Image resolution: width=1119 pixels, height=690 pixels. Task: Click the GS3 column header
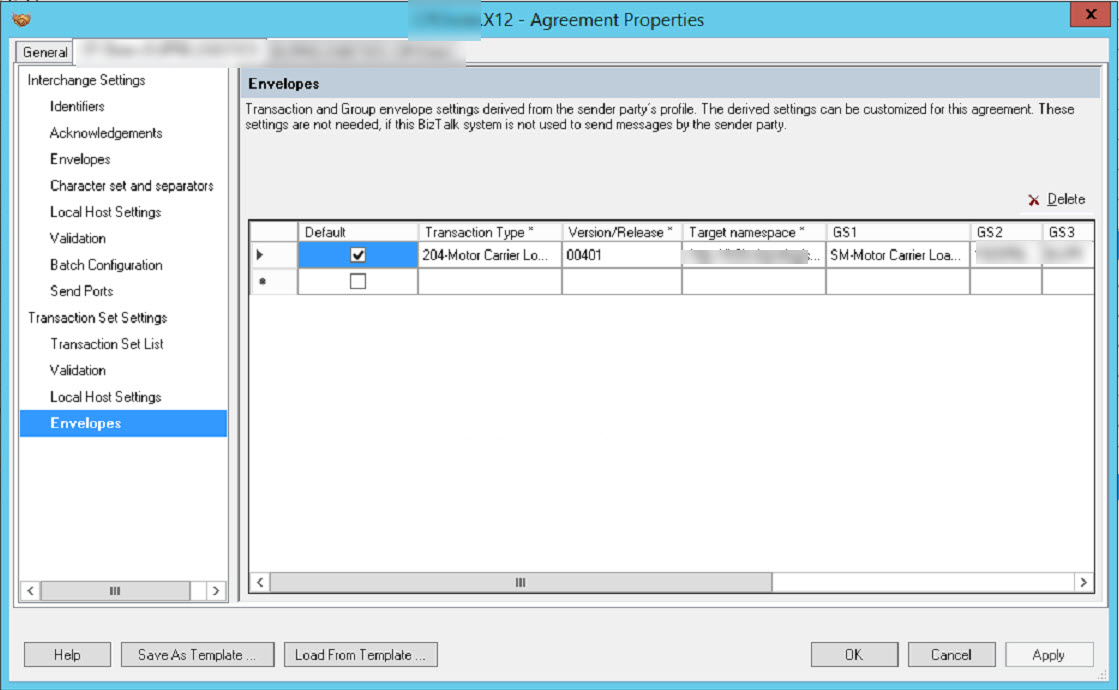tap(1068, 232)
